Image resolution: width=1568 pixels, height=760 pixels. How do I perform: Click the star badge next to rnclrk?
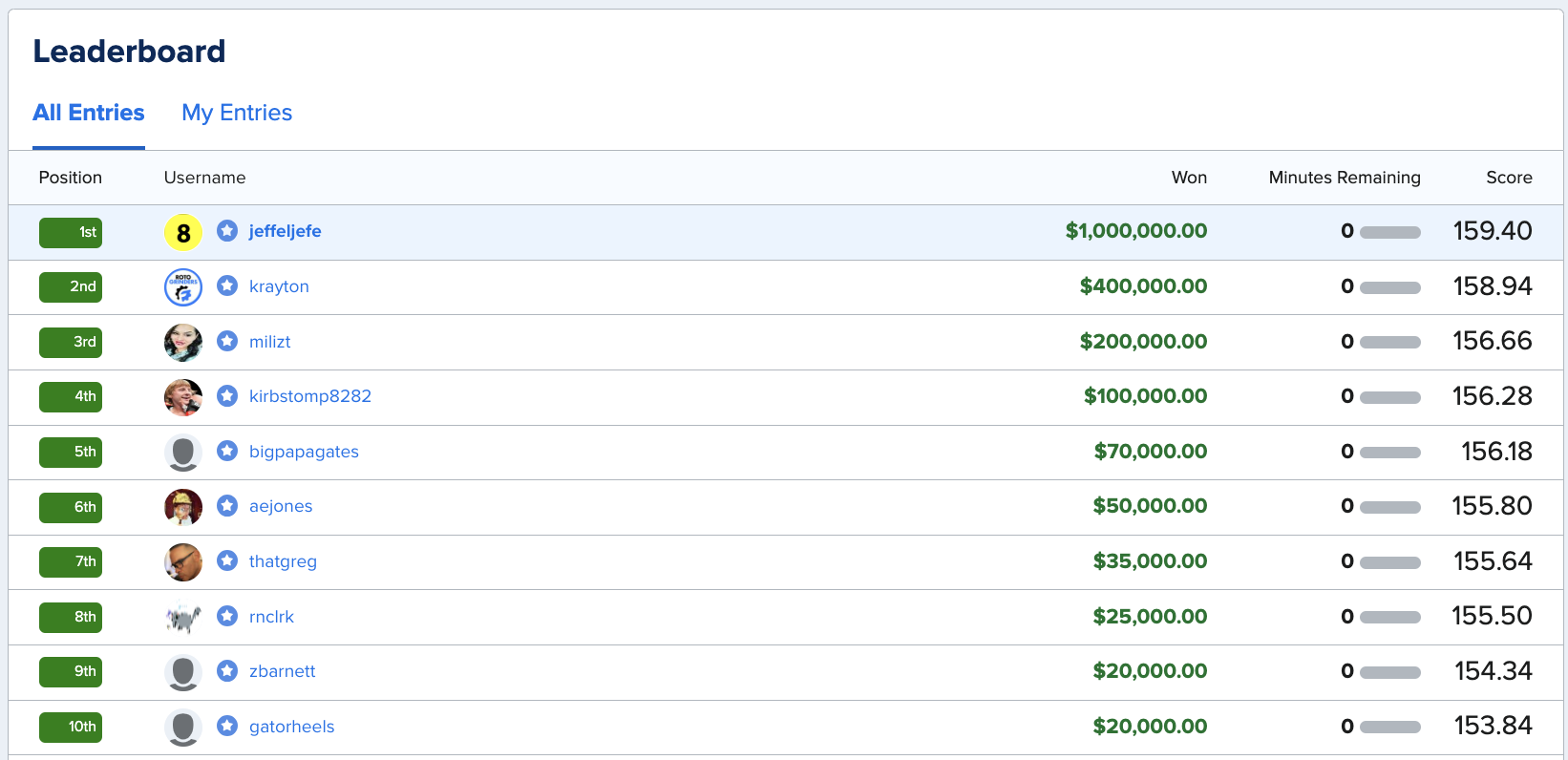(227, 616)
